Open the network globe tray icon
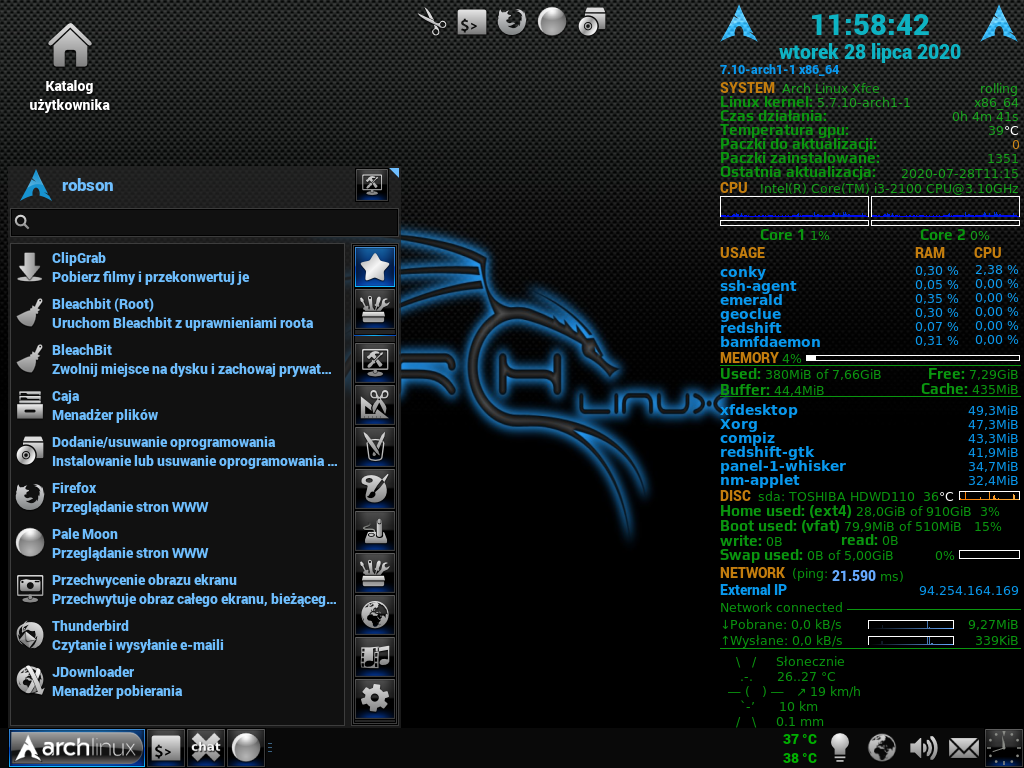The height and width of the screenshot is (768, 1024). pos(882,748)
